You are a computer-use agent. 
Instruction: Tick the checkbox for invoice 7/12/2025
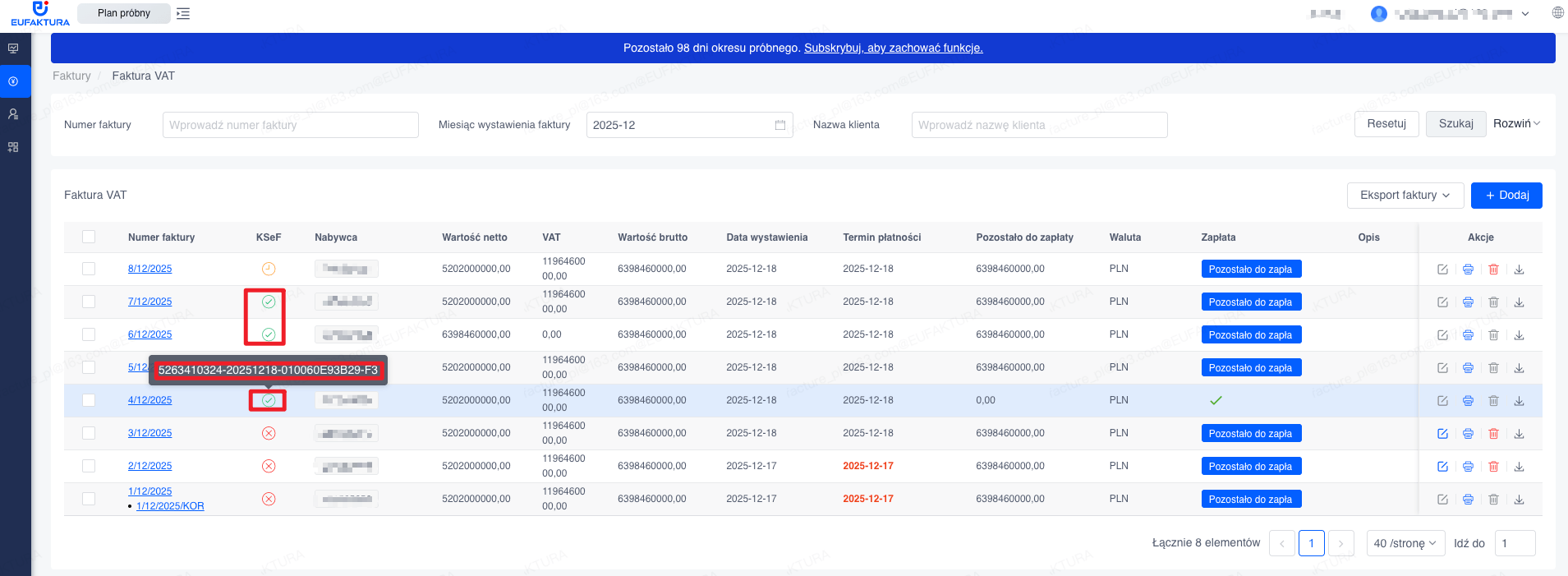(89, 302)
